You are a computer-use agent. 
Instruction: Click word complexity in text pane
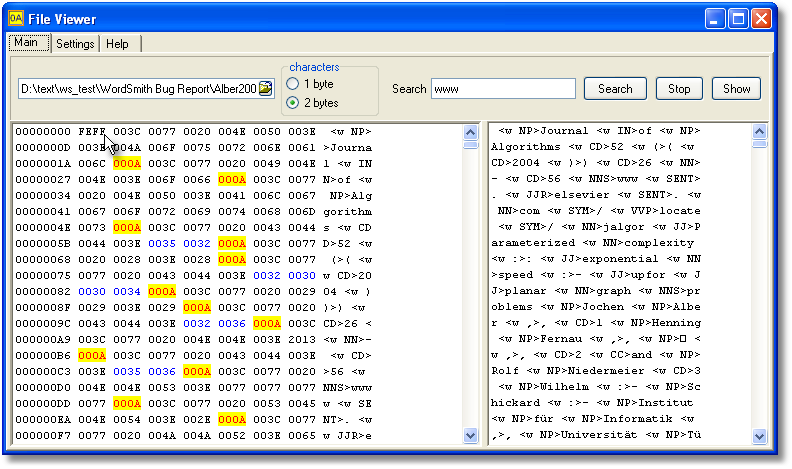(659, 243)
